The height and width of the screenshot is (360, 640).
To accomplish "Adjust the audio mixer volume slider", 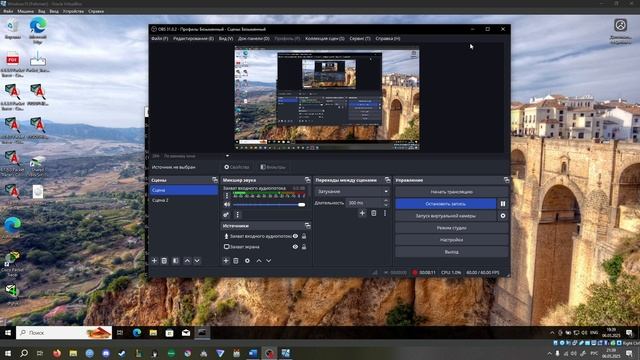I will [x=269, y=204].
